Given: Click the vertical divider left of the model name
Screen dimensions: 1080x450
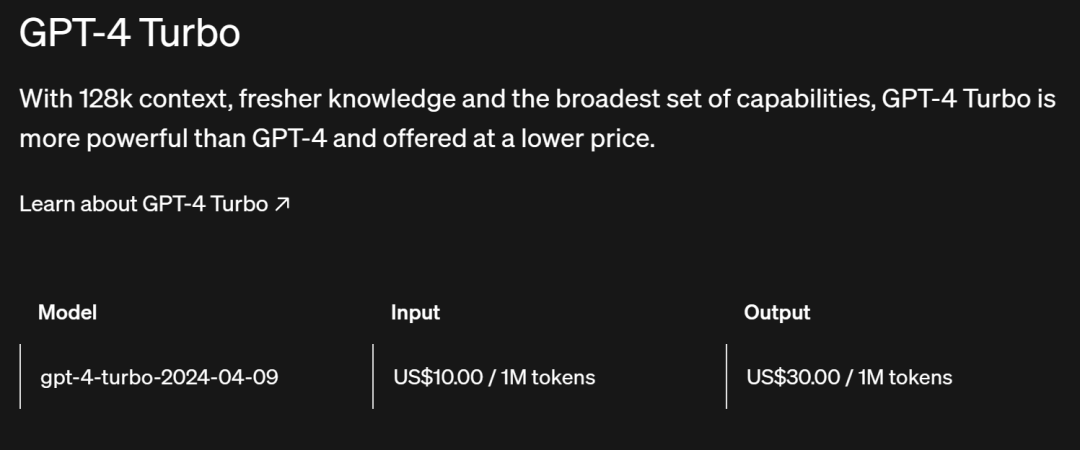Looking at the screenshot, I should coord(20,376).
